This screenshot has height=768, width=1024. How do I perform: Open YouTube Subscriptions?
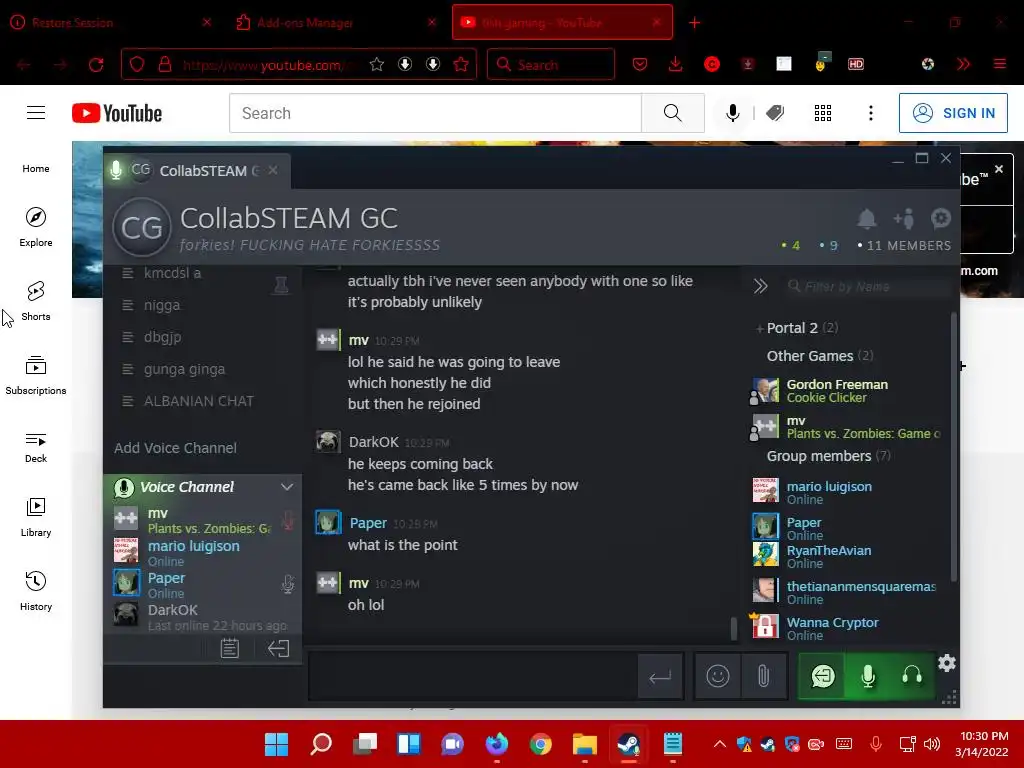[x=36, y=375]
